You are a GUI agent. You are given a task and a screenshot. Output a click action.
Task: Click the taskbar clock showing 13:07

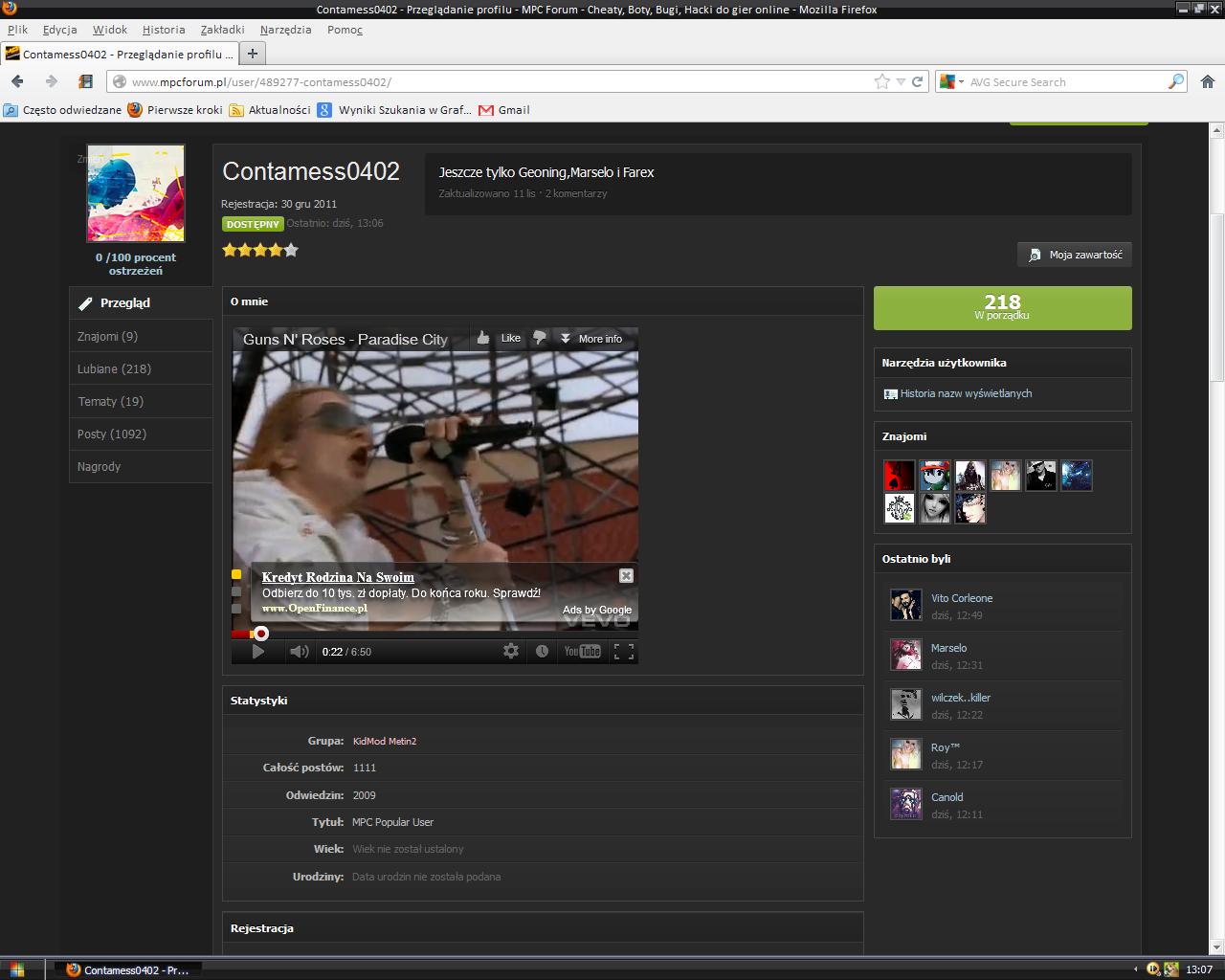(1199, 969)
